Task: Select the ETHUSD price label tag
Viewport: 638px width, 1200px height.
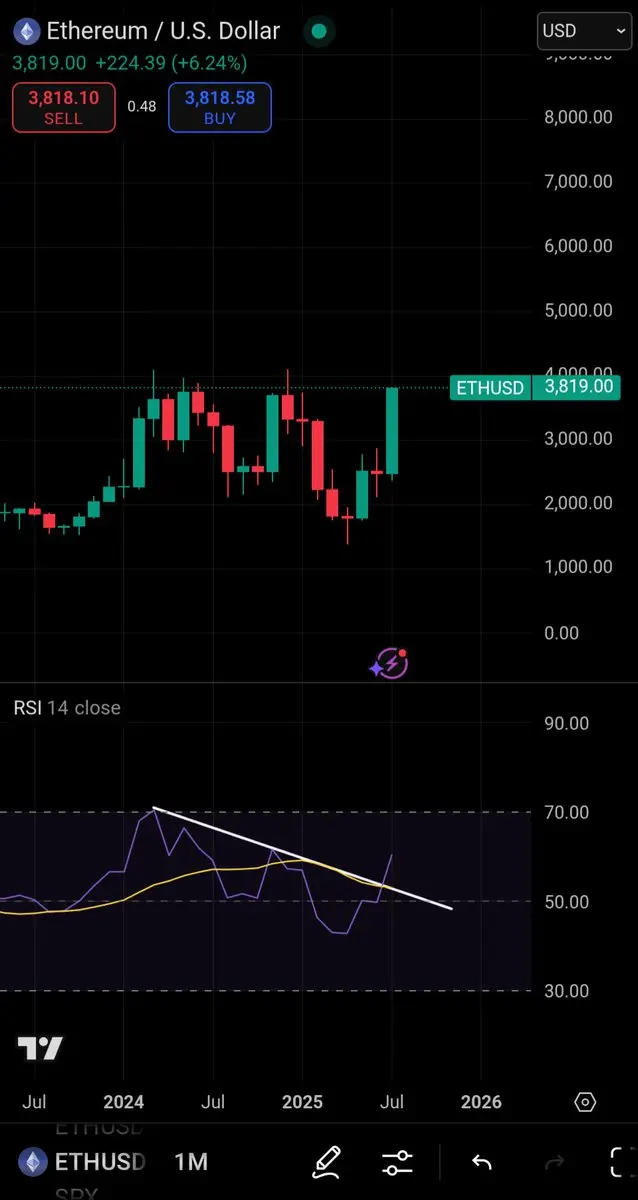Action: coord(490,388)
